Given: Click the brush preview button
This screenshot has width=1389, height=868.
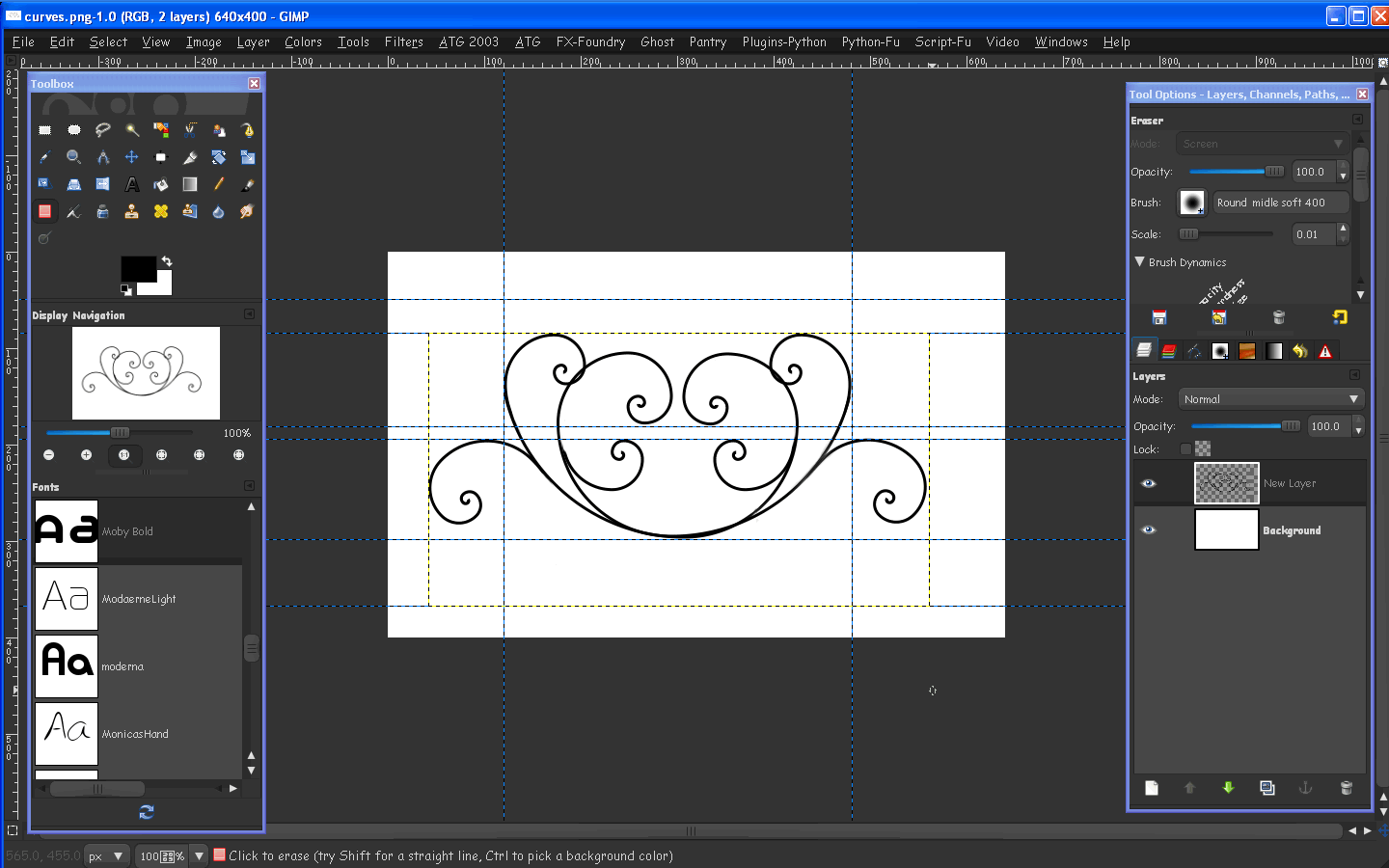Looking at the screenshot, I should (1192, 203).
